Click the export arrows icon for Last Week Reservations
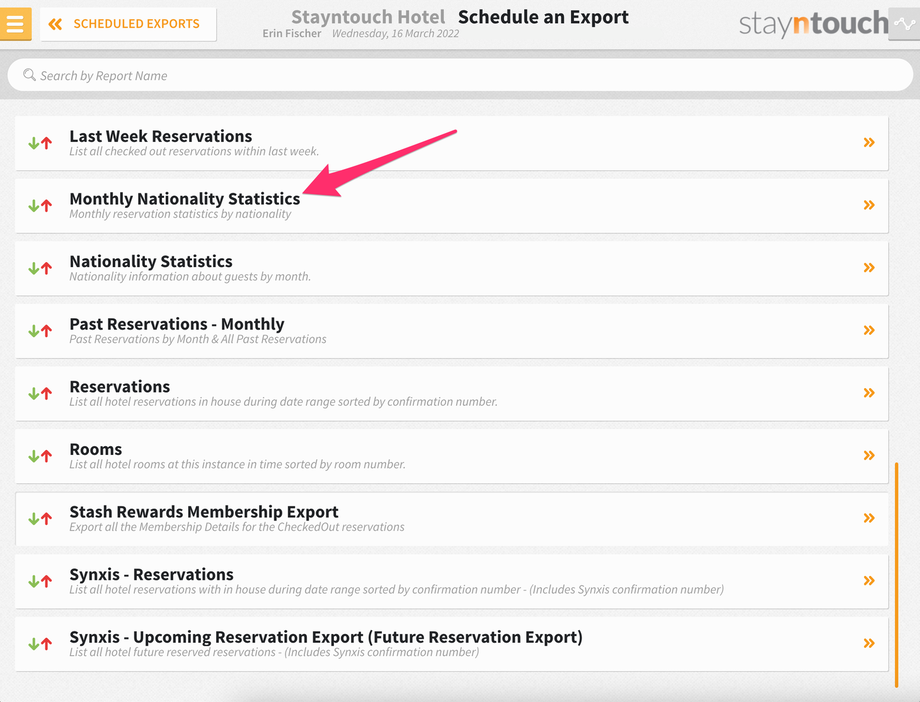 point(40,143)
